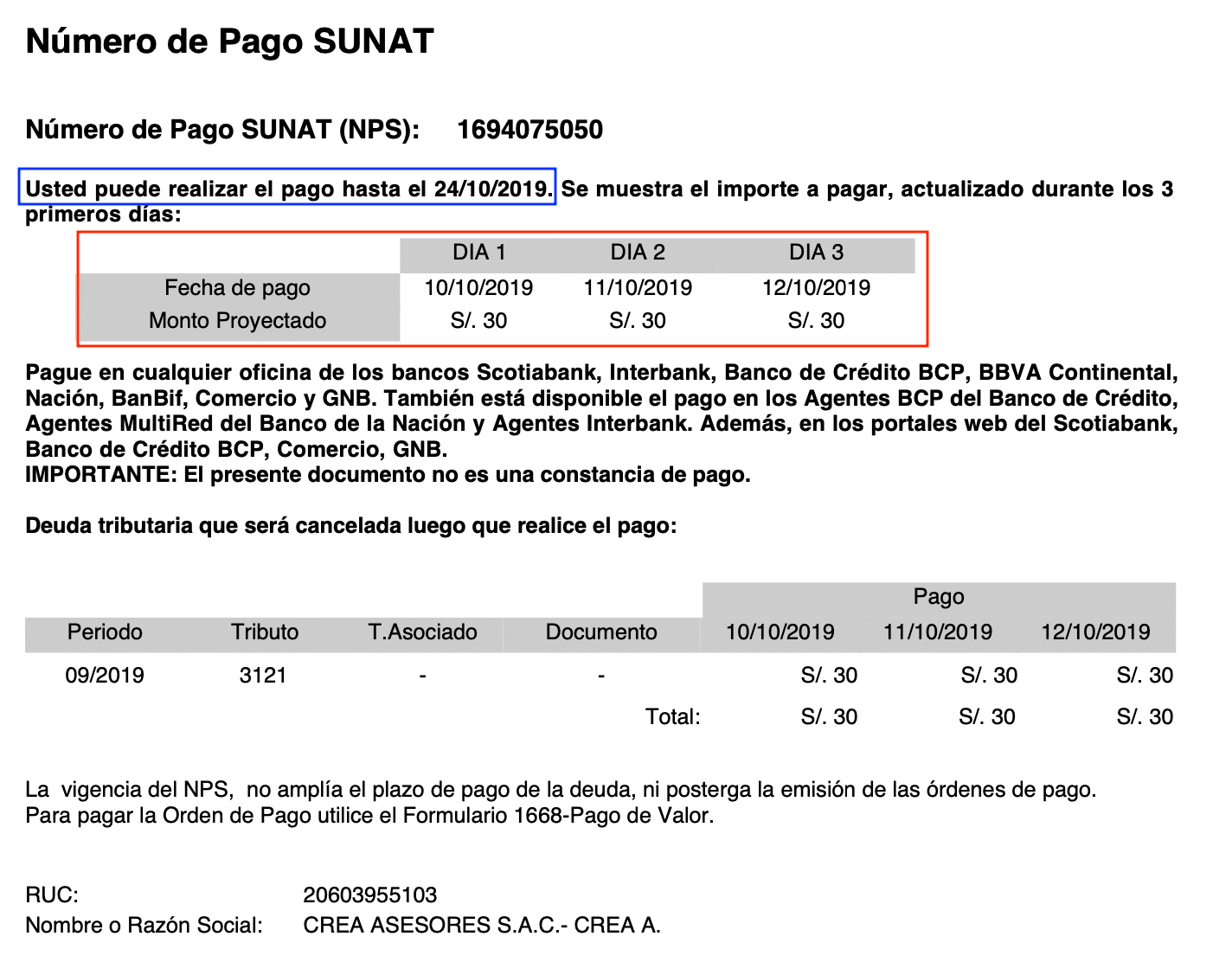Image resolution: width=1232 pixels, height=962 pixels.
Task: Click the period value 09/2019
Action: coord(105,676)
